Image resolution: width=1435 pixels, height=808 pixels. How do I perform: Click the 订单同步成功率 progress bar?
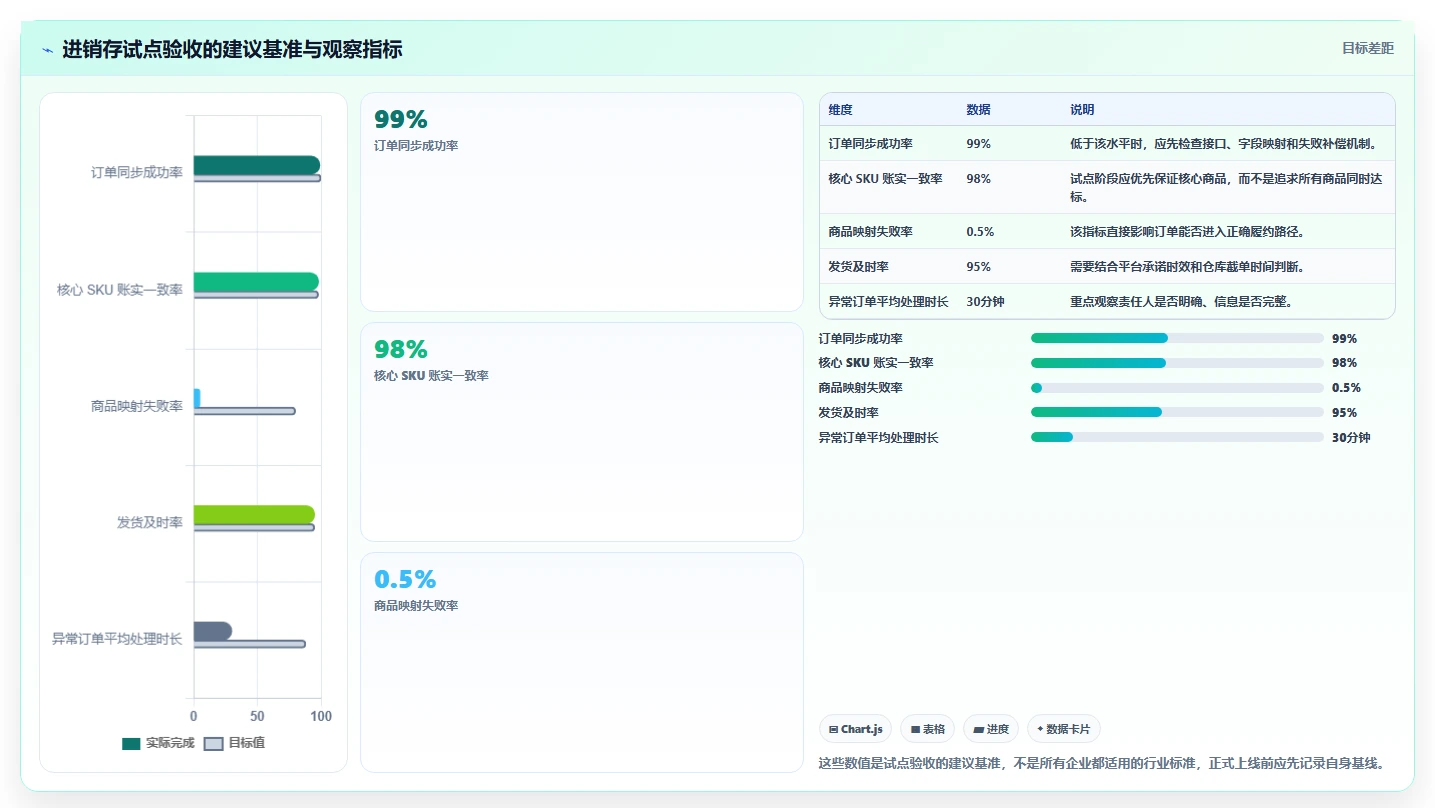[x=1177, y=338]
